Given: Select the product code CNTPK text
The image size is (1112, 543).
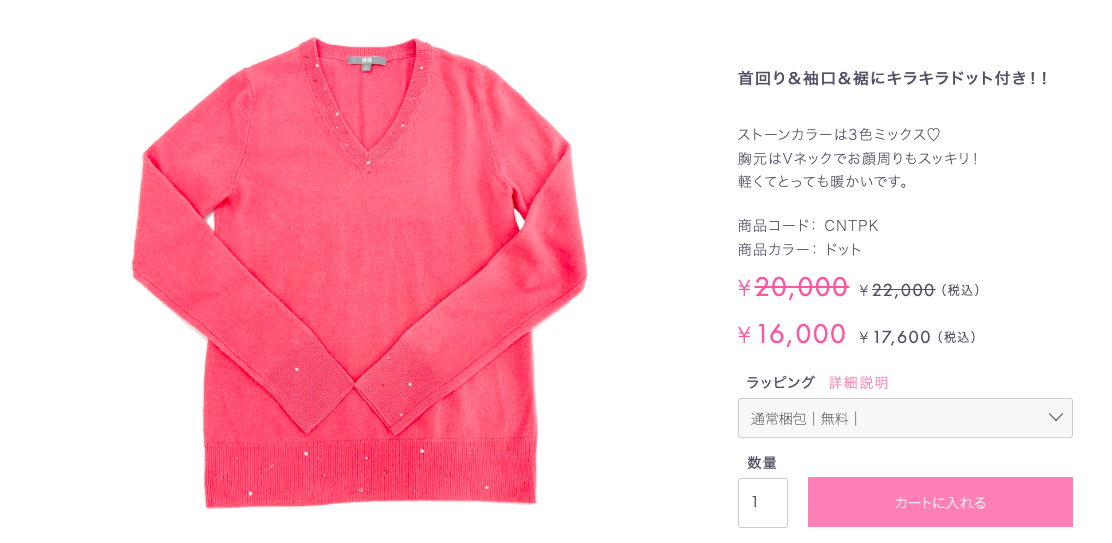Looking at the screenshot, I should pos(852,226).
